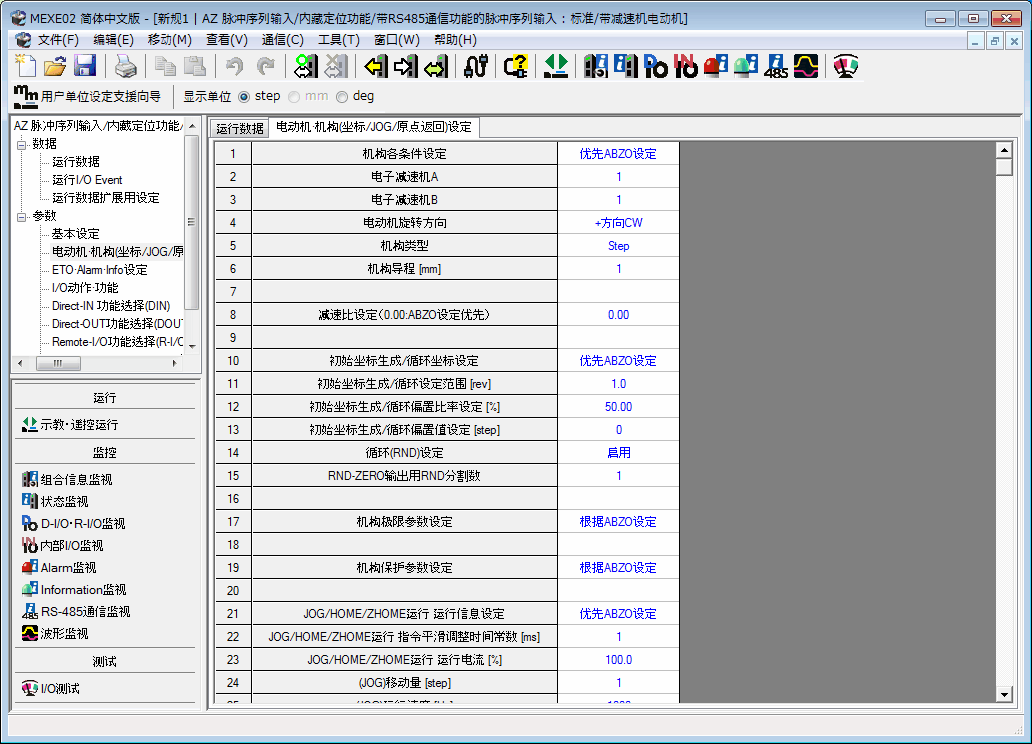Open 波形监视 in the monitor panel
Image resolution: width=1032 pixels, height=744 pixels.
point(64,634)
